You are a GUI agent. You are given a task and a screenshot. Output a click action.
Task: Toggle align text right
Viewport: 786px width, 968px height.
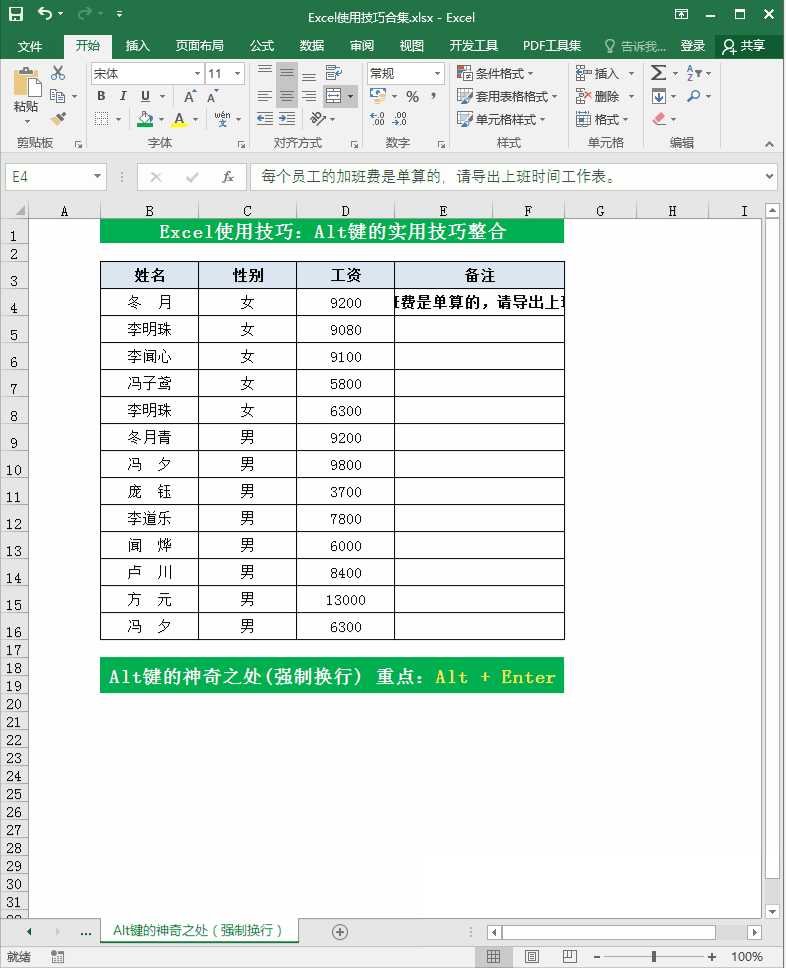coord(309,96)
